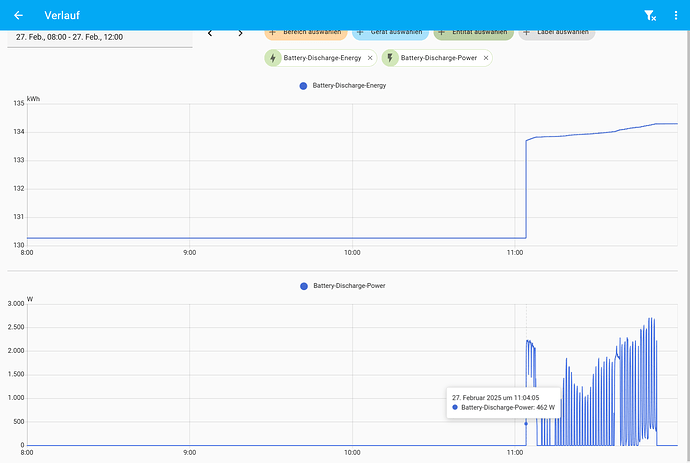Go to the next time range
This screenshot has width=690, height=463.
[240, 33]
